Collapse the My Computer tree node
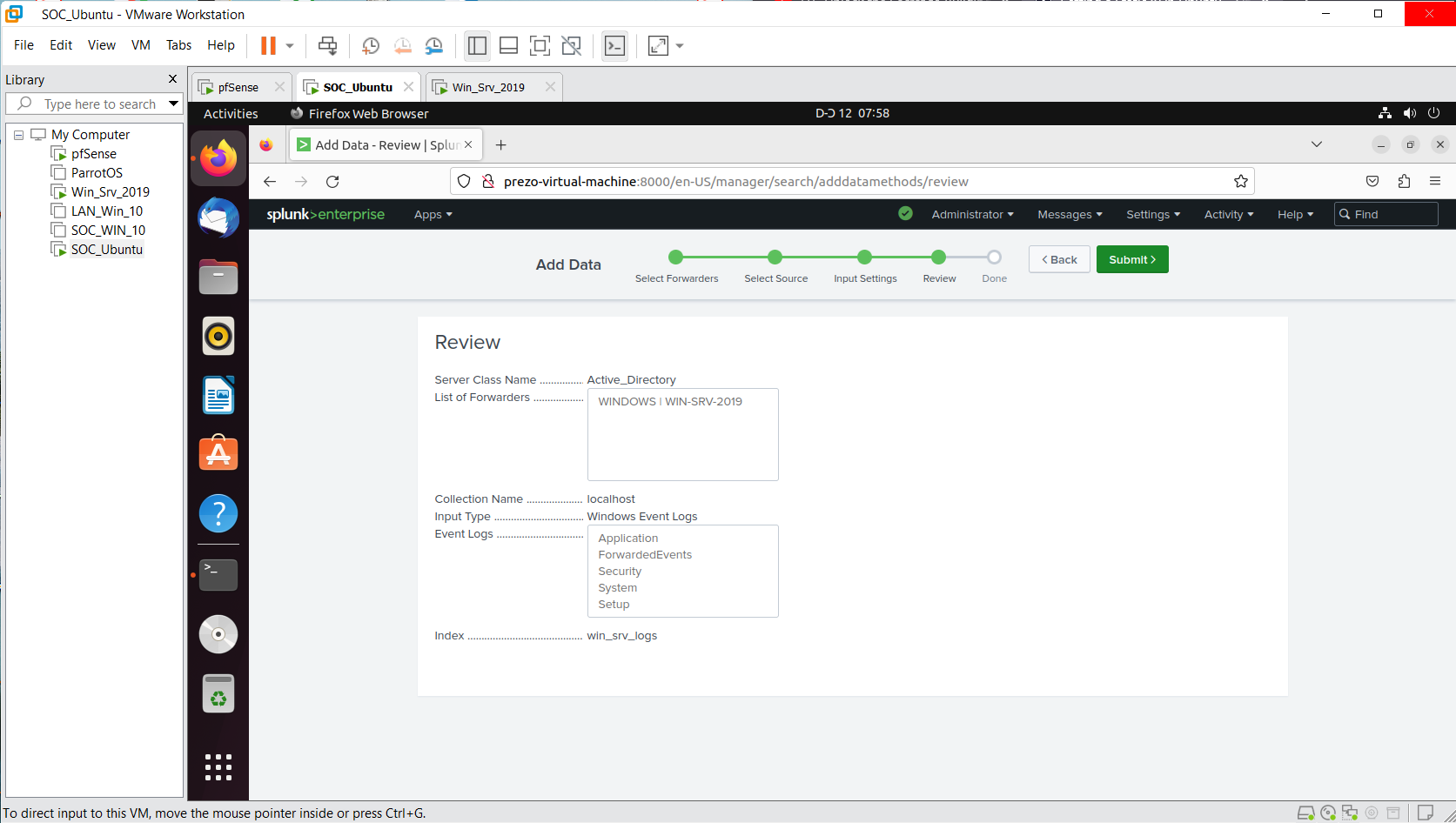Screen dimensions: 1456x823 pos(18,135)
